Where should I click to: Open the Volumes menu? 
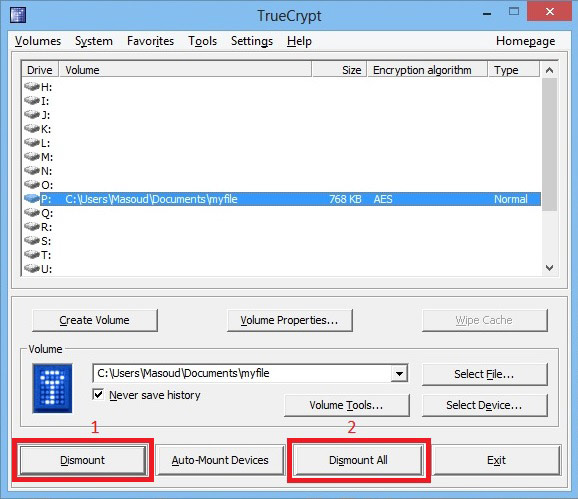[38, 41]
